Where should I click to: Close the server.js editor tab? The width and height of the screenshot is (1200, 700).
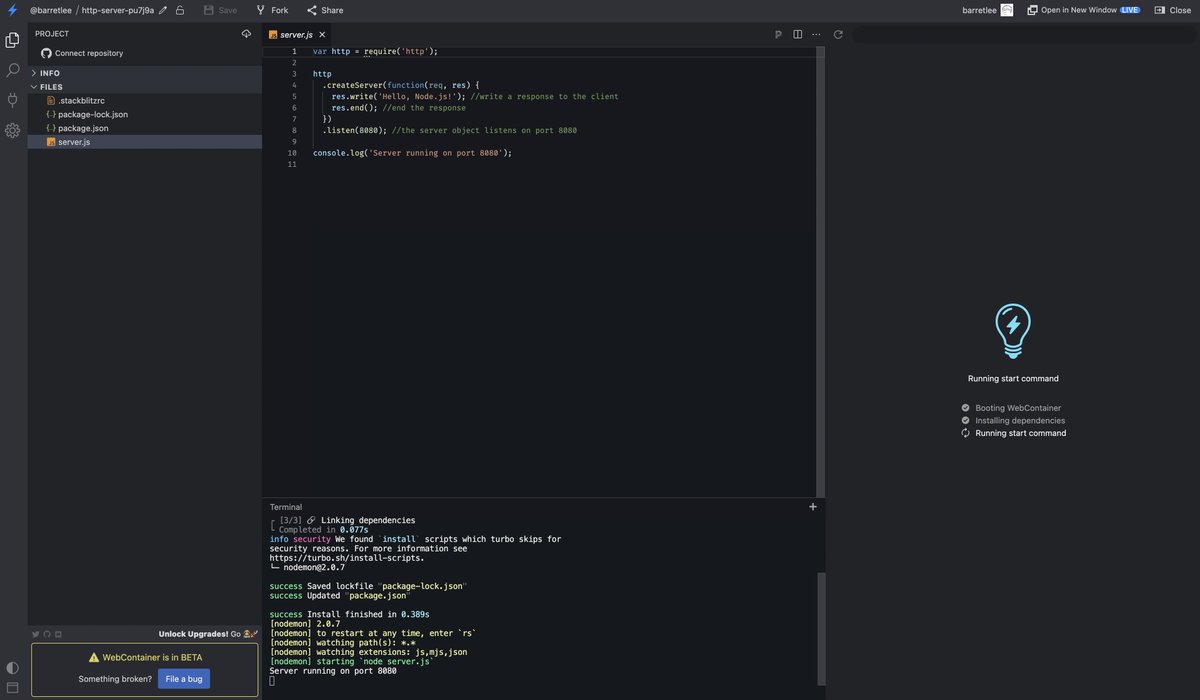[322, 34]
